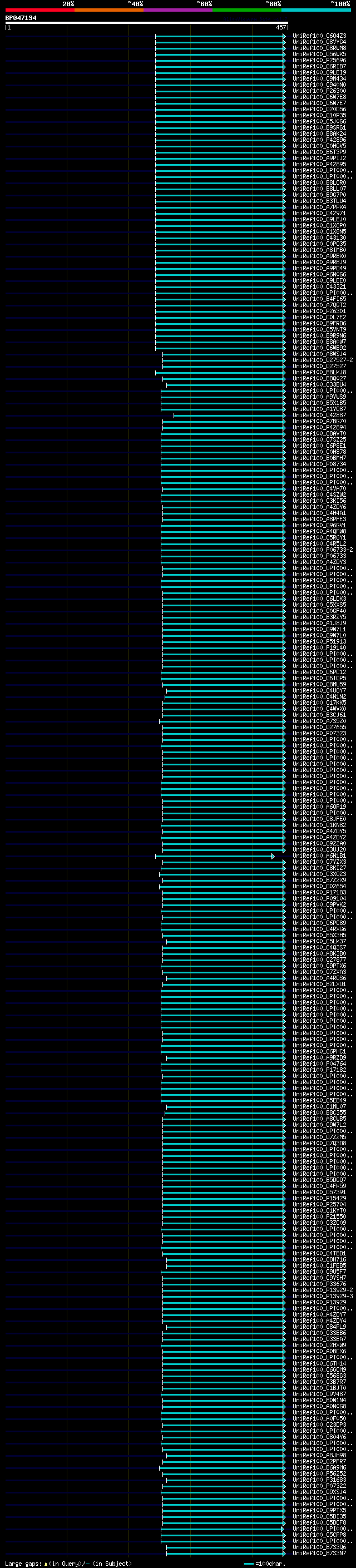This screenshot has width=356, height=1568.
Task: Select hit UniRef100_A1YQ87
Action: tap(319, 408)
